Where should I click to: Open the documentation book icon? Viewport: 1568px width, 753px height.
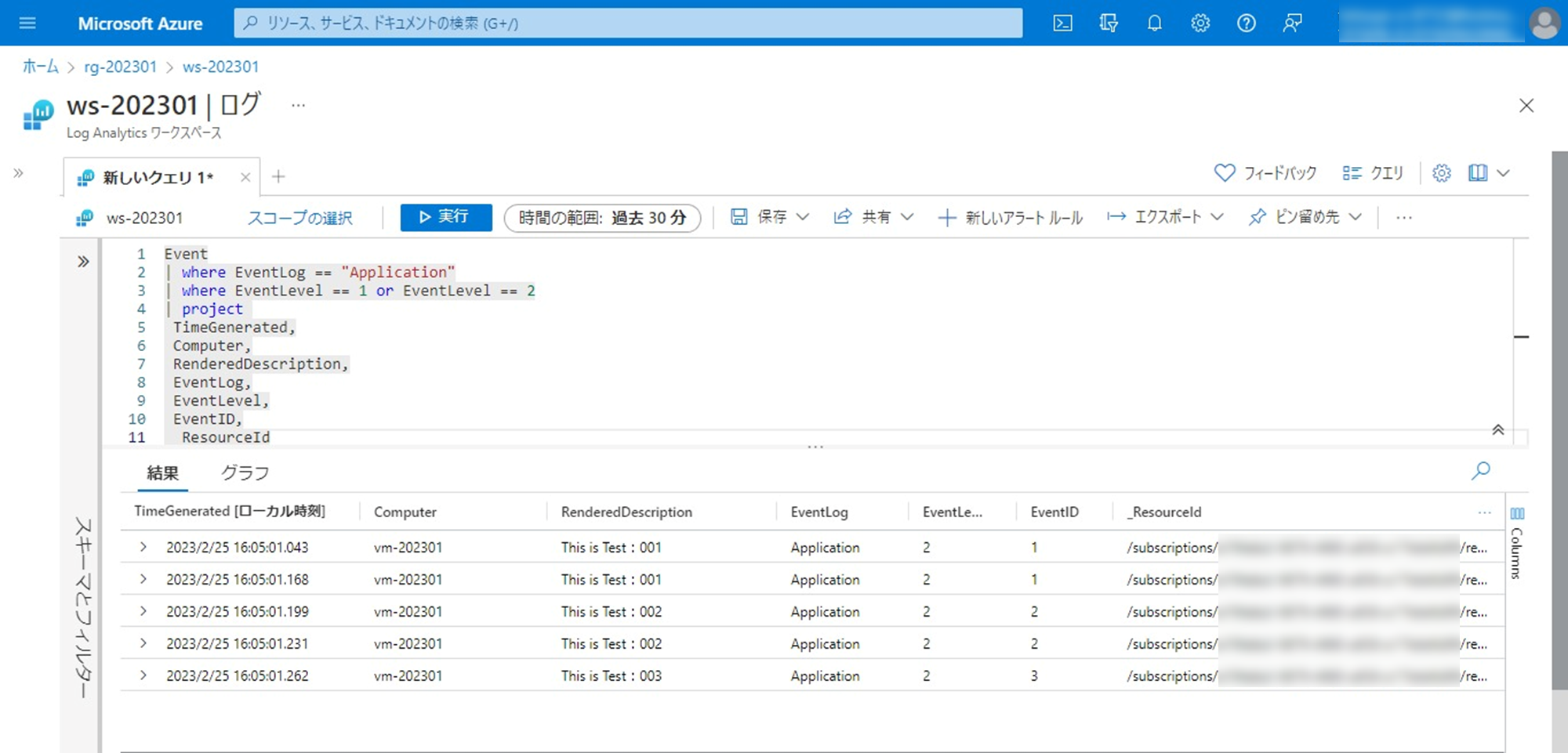click(1478, 173)
